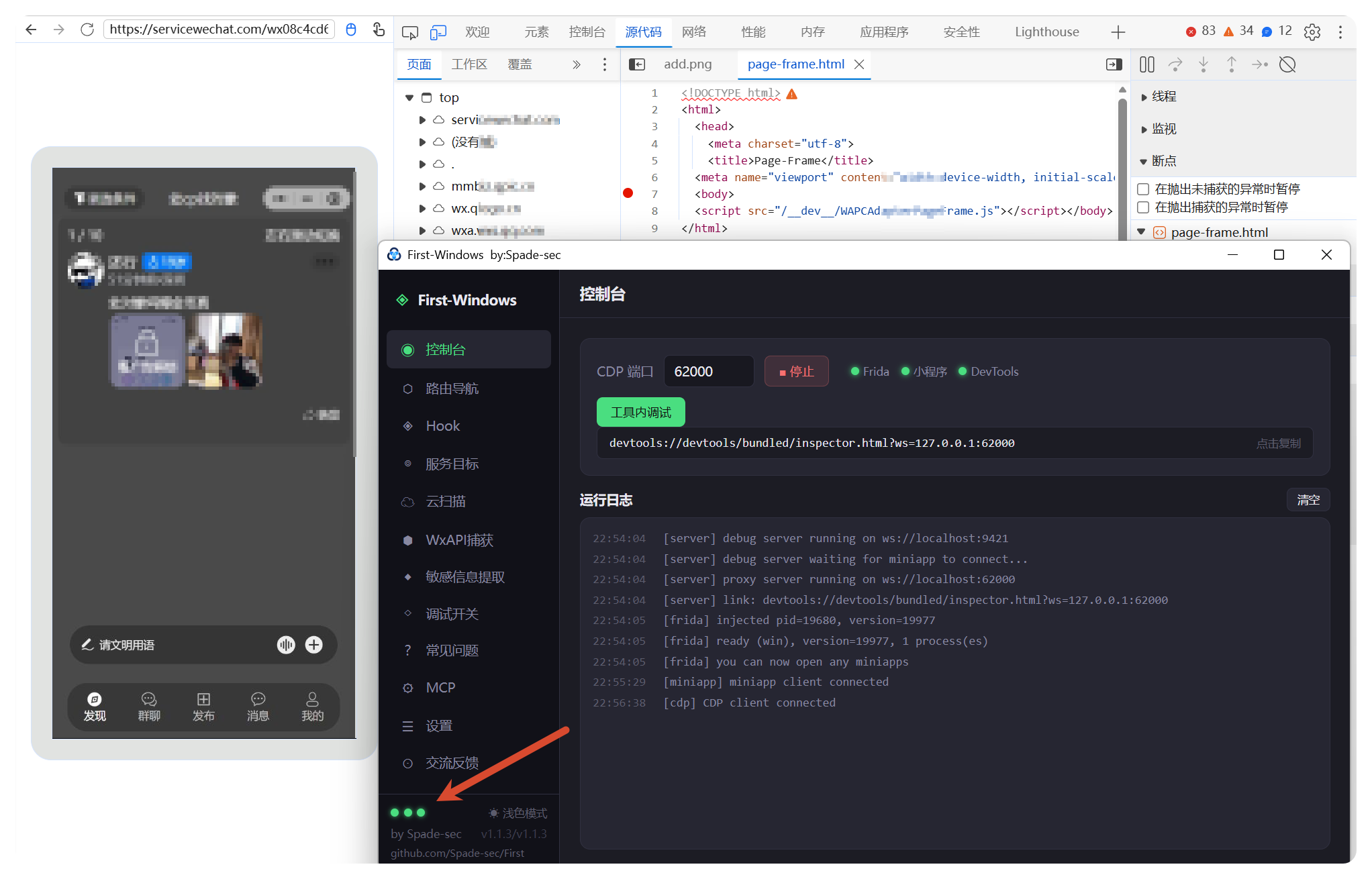Click the Step over debugger icon
1372x879 pixels.
(x=1175, y=64)
